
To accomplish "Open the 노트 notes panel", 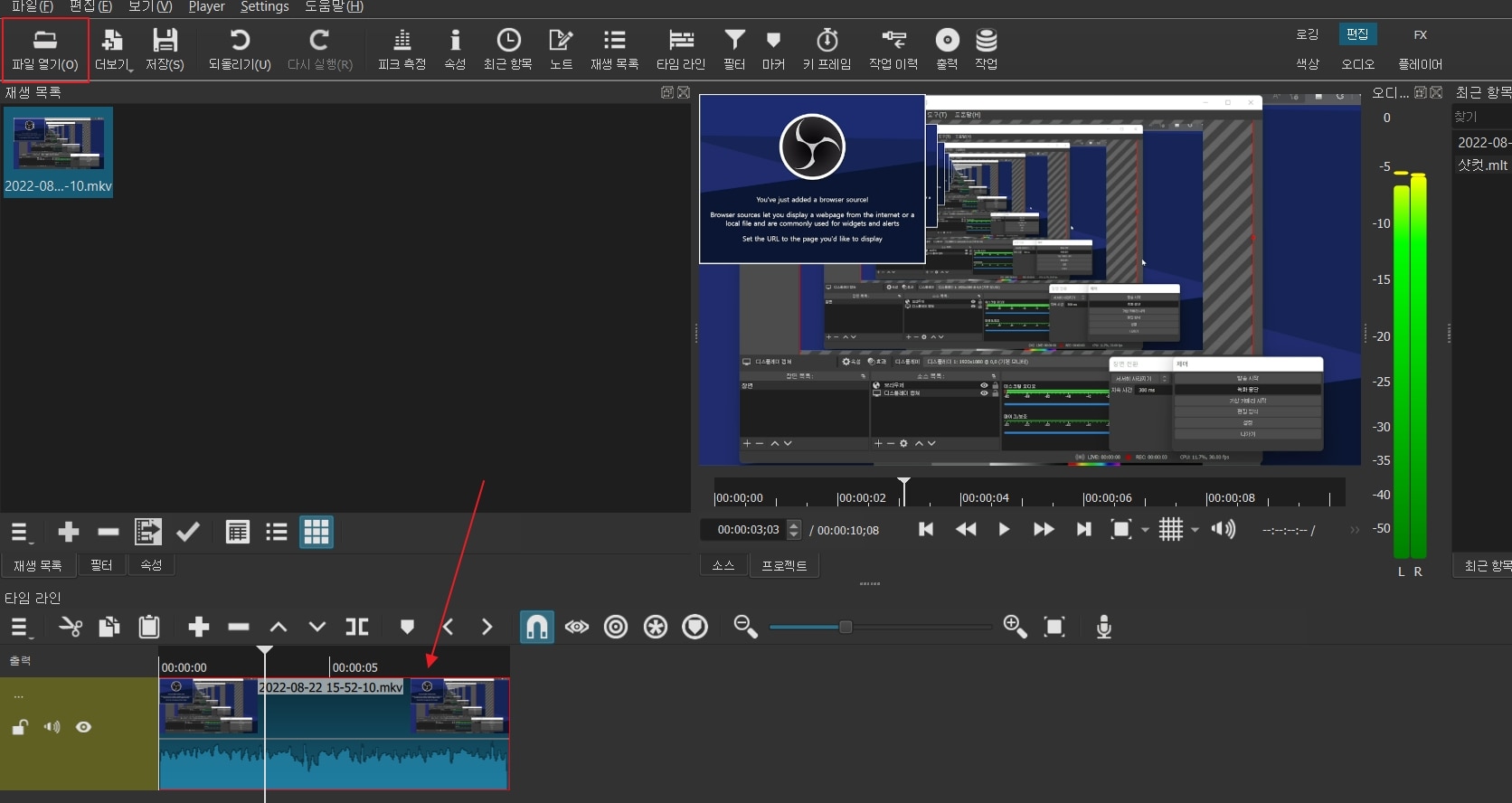I will pos(561,50).
